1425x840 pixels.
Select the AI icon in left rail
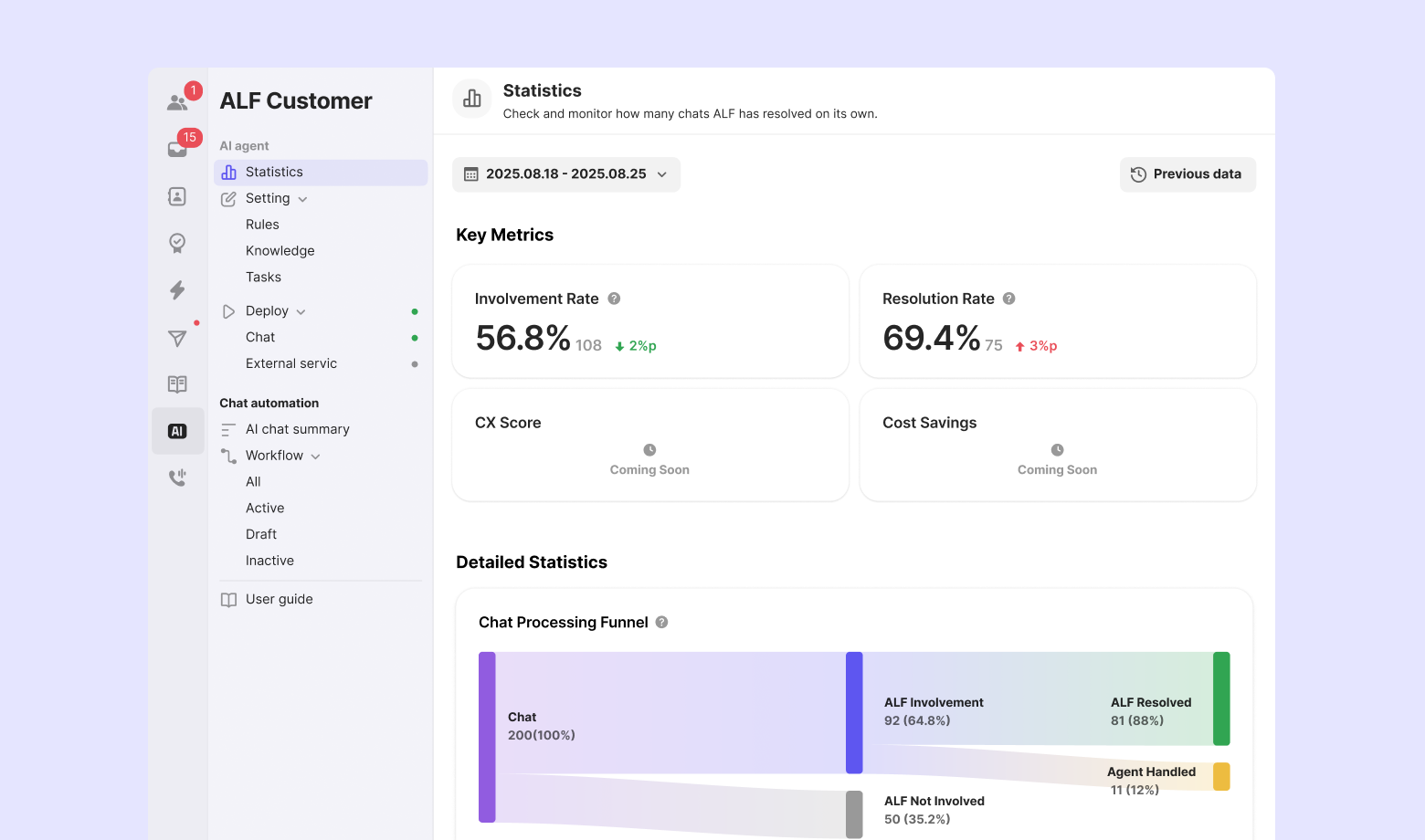(x=177, y=431)
